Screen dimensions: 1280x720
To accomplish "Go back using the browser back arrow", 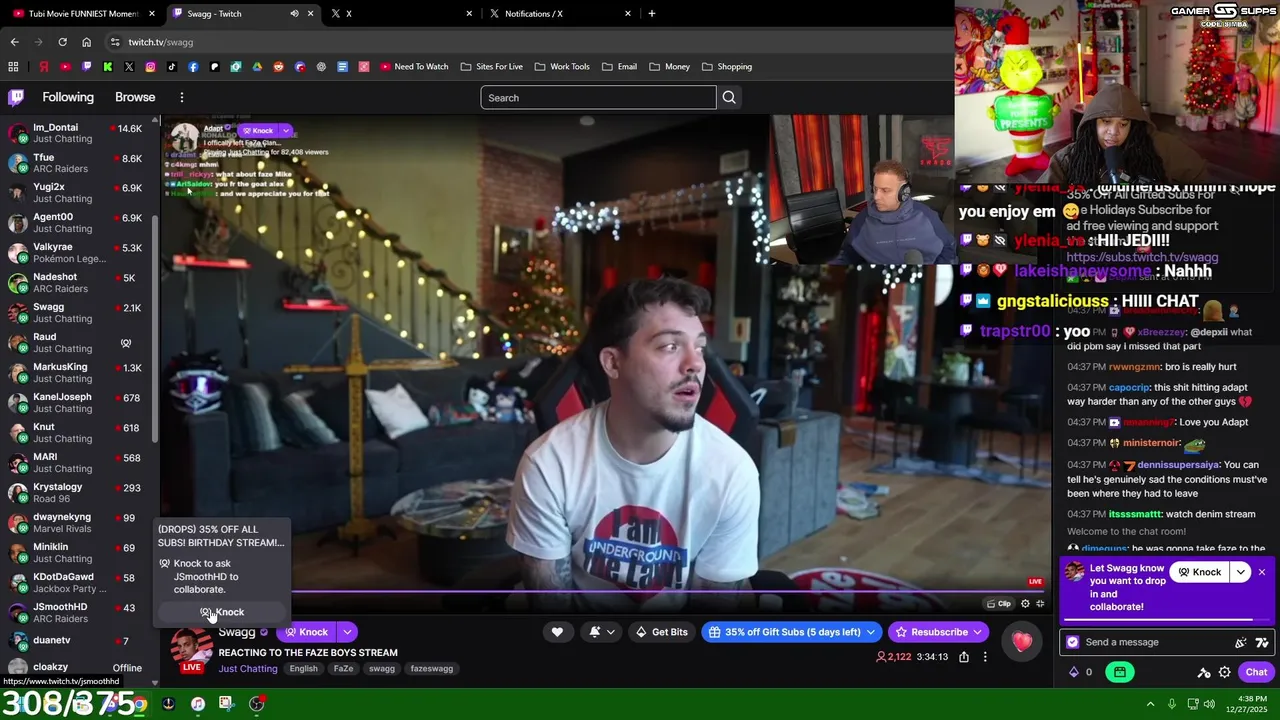I will 14,42.
